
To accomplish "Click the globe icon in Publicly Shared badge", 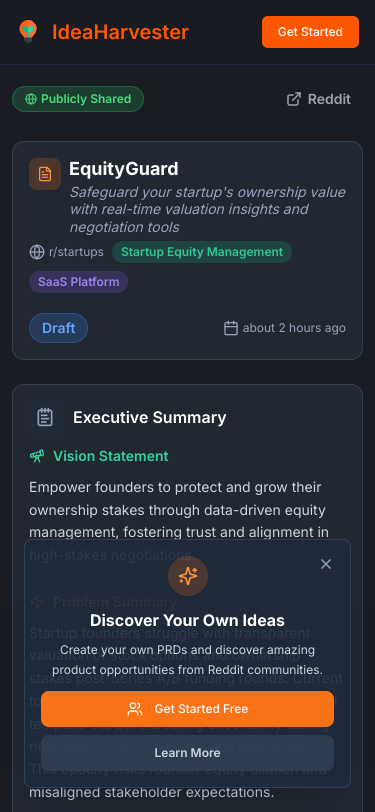I will tap(31, 99).
